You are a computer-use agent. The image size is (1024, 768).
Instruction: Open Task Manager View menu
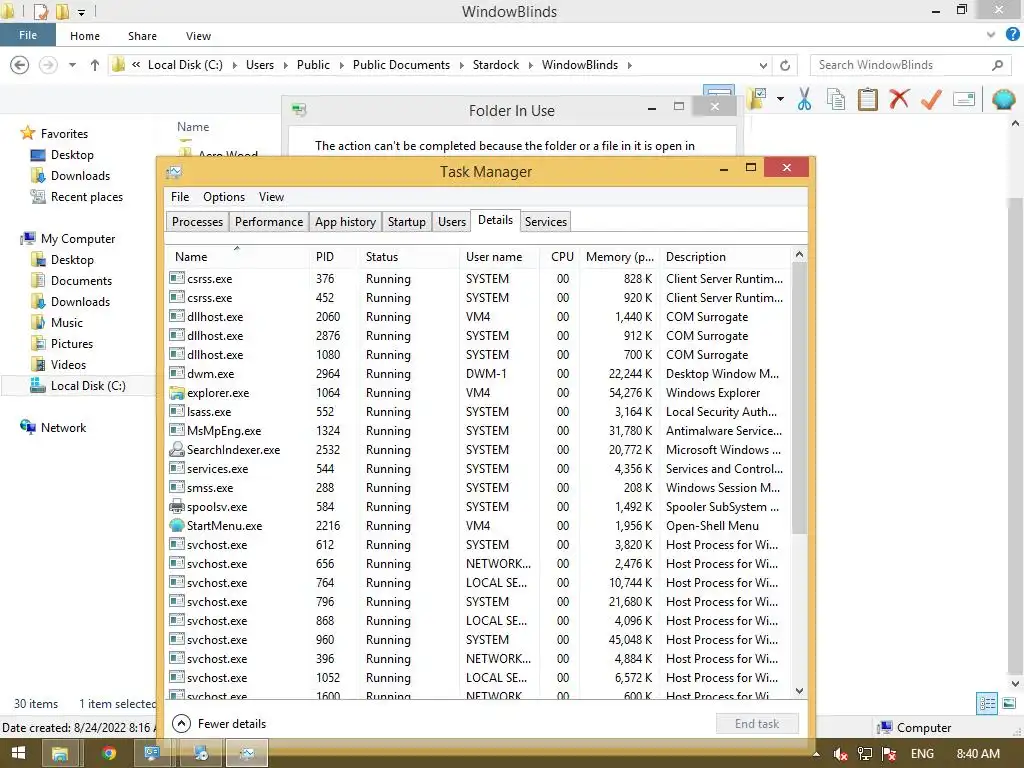point(271,197)
